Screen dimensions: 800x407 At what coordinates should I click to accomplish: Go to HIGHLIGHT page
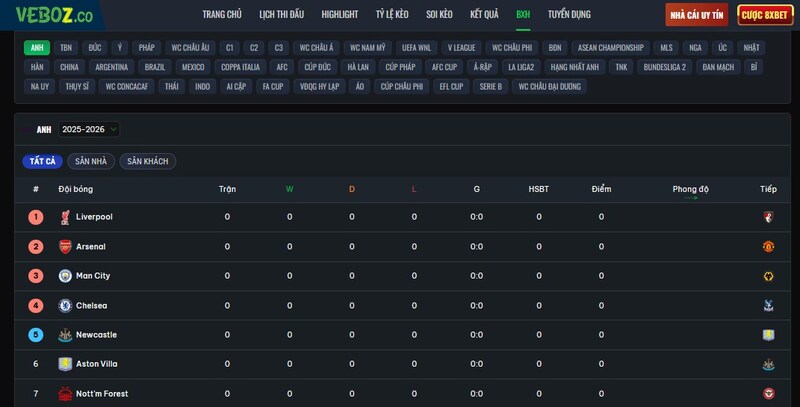tap(340, 15)
